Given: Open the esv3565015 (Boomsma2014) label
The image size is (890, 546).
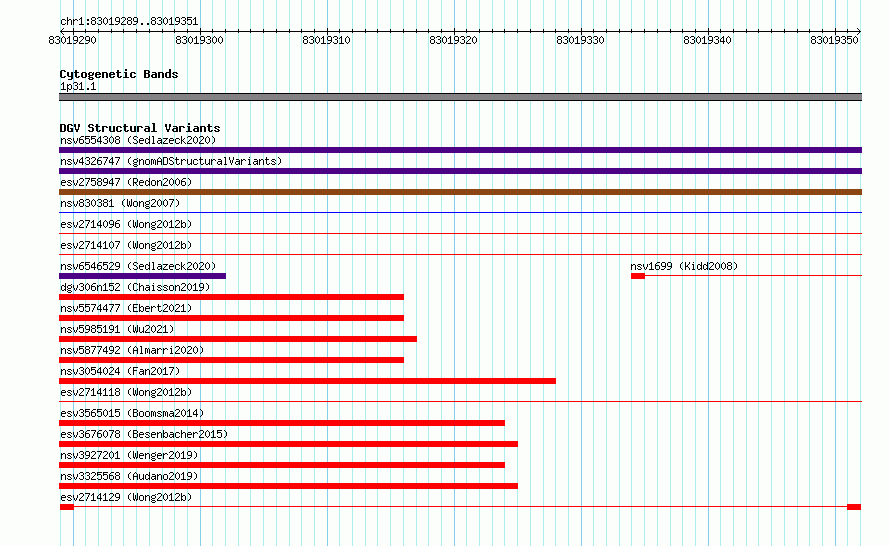Looking at the screenshot, I should (132, 413).
